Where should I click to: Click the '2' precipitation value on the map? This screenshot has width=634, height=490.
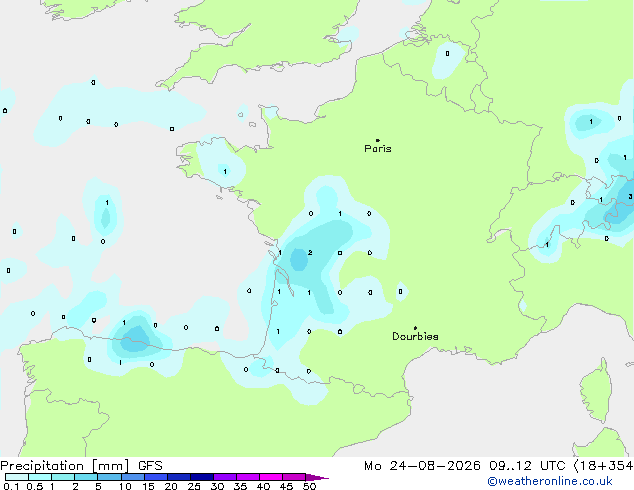point(310,252)
